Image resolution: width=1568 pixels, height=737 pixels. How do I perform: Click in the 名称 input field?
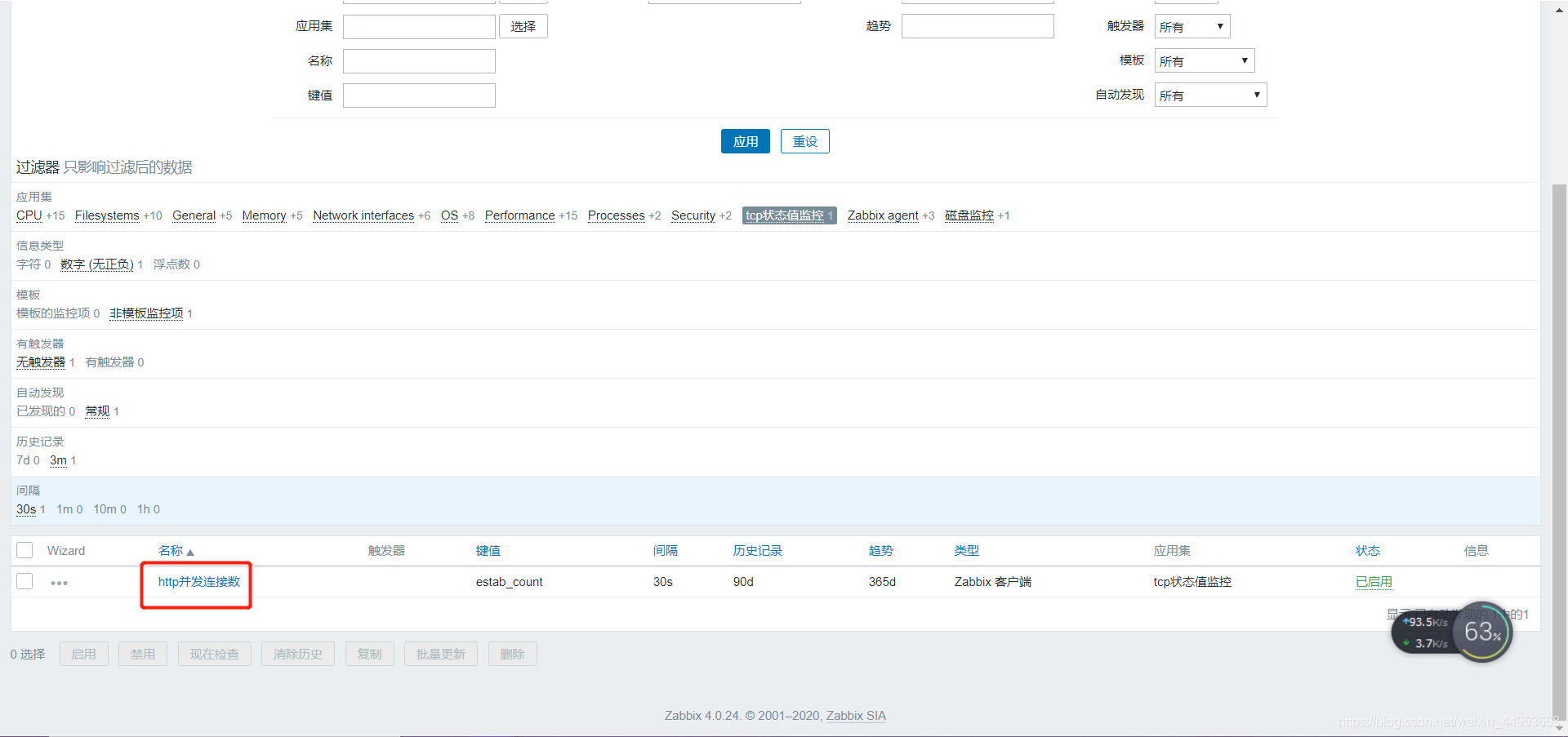[419, 61]
